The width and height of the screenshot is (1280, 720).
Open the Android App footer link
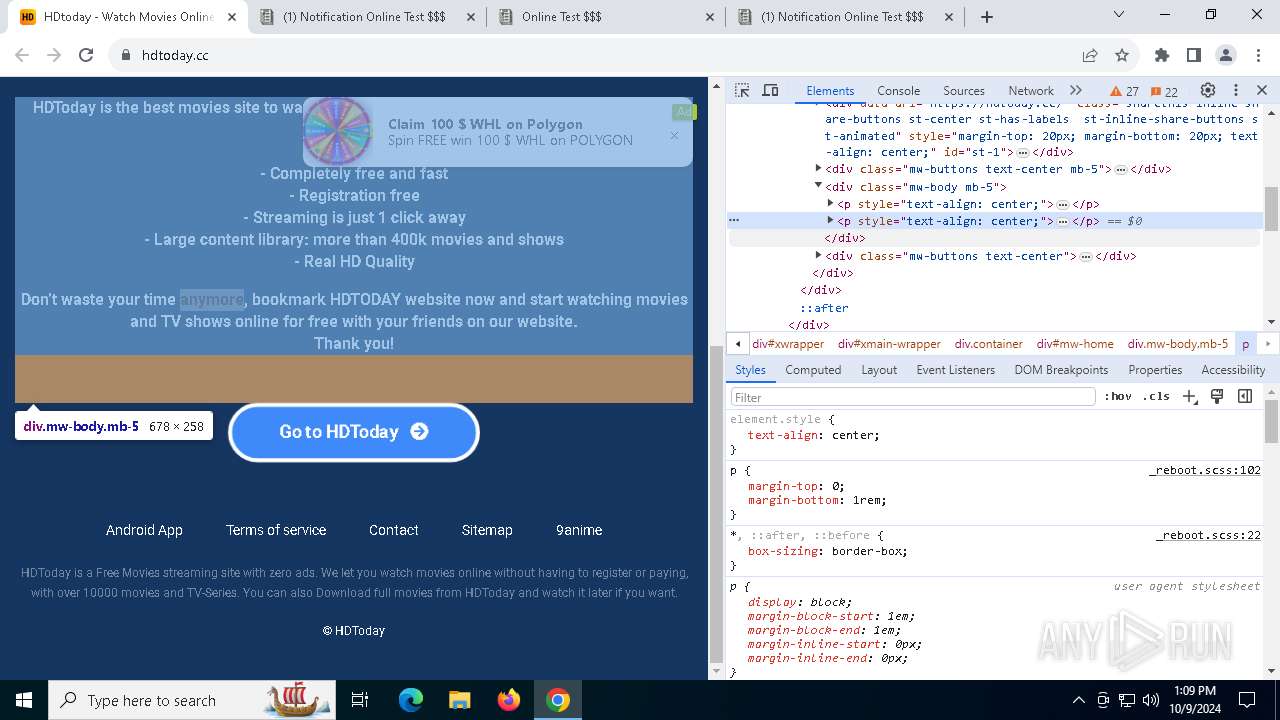pos(144,530)
